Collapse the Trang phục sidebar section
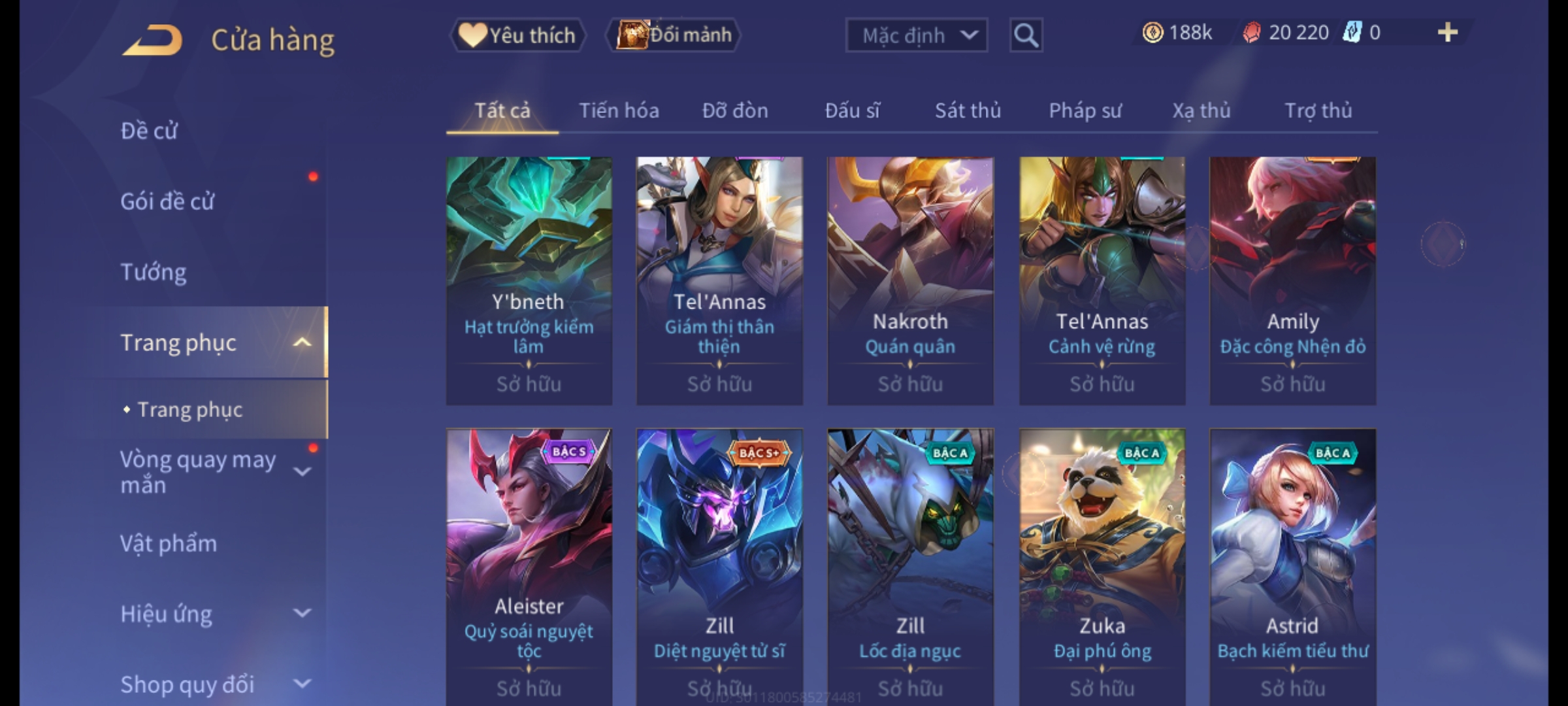 click(x=302, y=343)
